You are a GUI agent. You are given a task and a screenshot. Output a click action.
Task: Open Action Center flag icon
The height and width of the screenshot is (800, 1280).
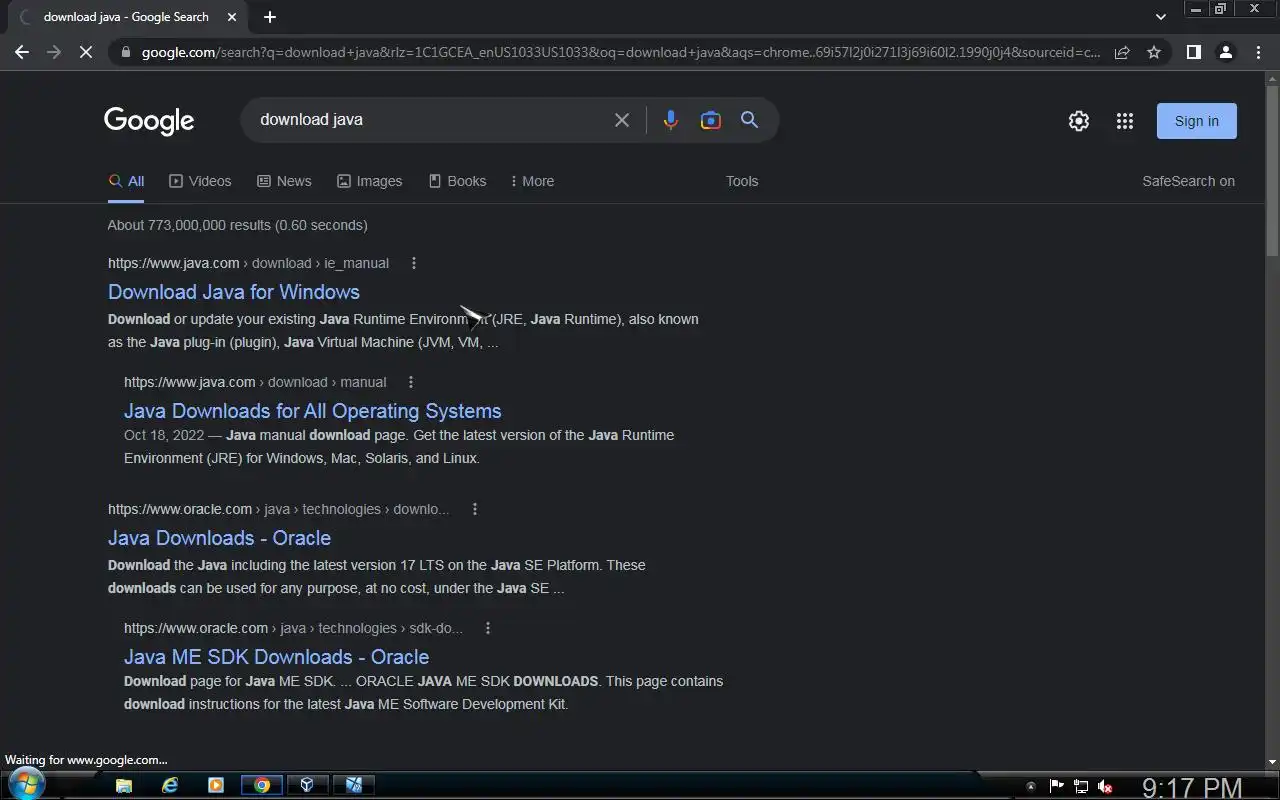pos(1057,786)
